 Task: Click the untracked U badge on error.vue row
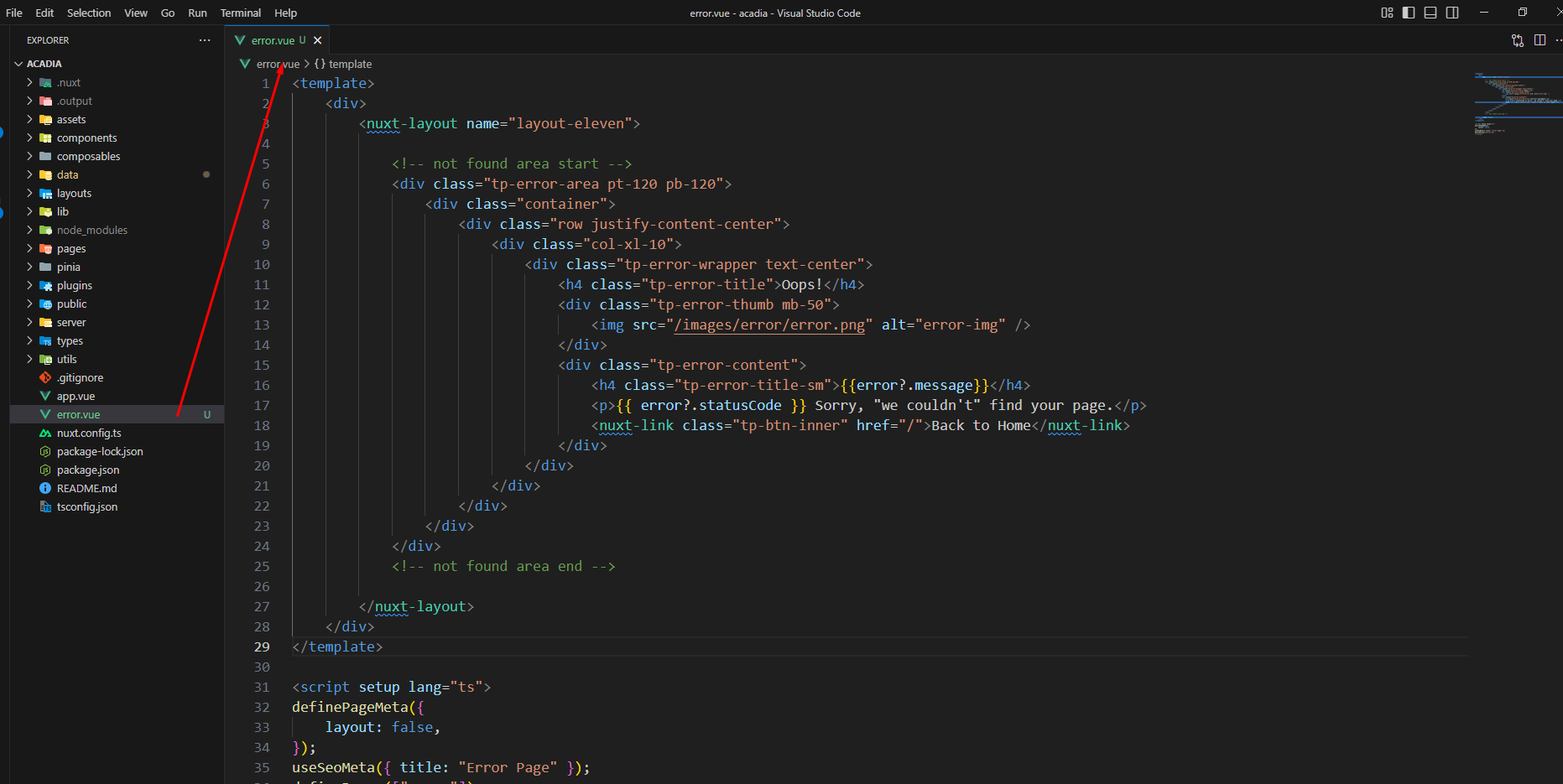207,414
